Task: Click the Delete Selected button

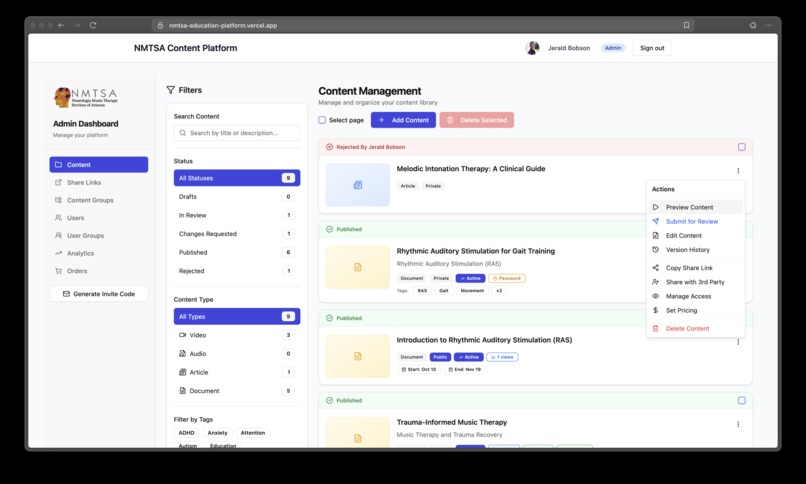Action: tap(477, 120)
